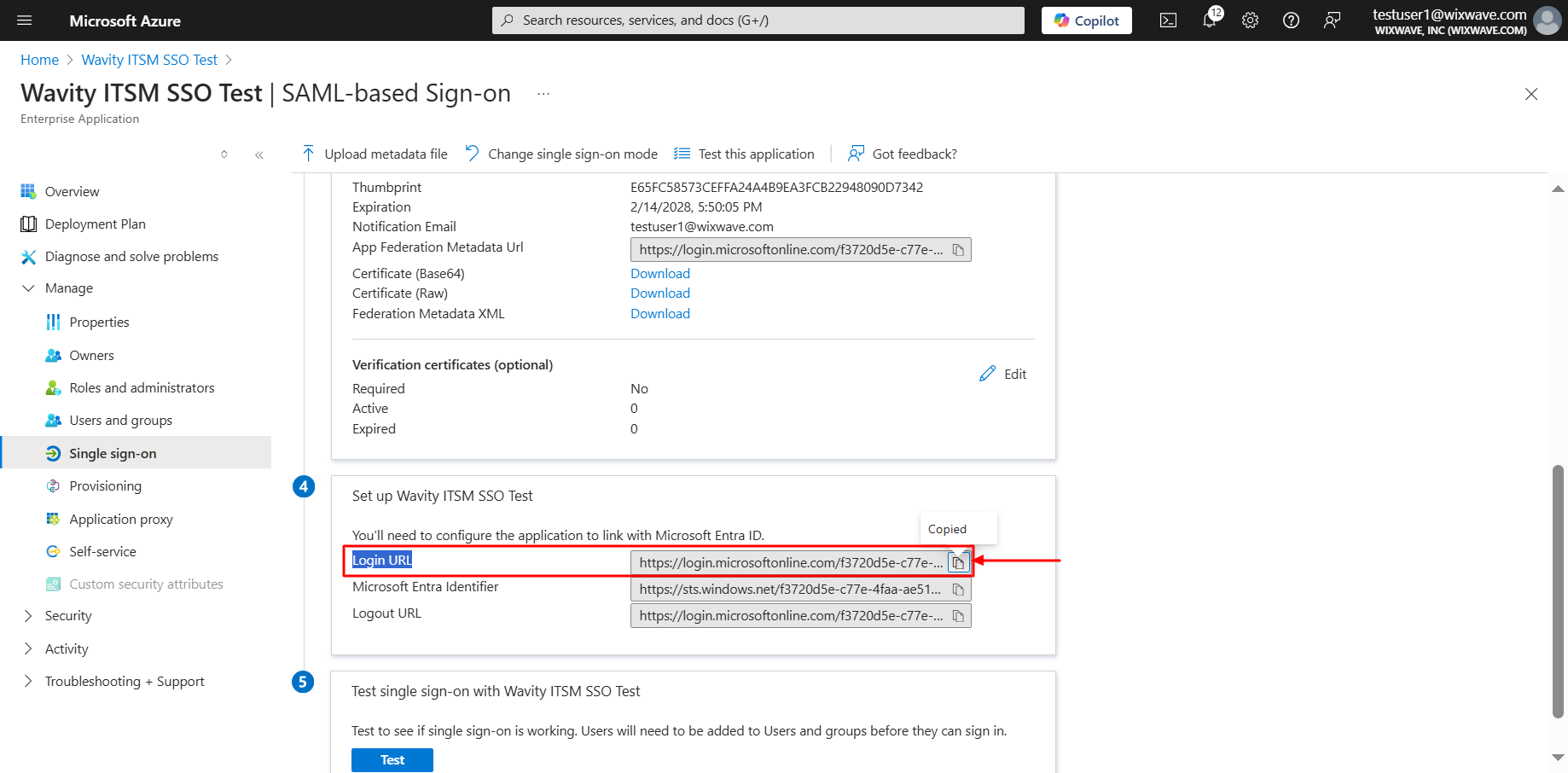Image resolution: width=1568 pixels, height=773 pixels.
Task: Open notifications bell with 12 badge
Action: click(x=1210, y=20)
